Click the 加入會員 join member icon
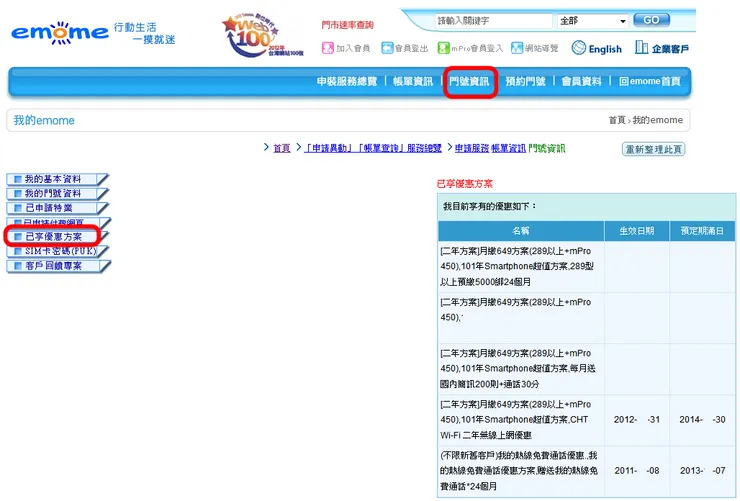Image resolution: width=740 pixels, height=501 pixels. click(328, 48)
